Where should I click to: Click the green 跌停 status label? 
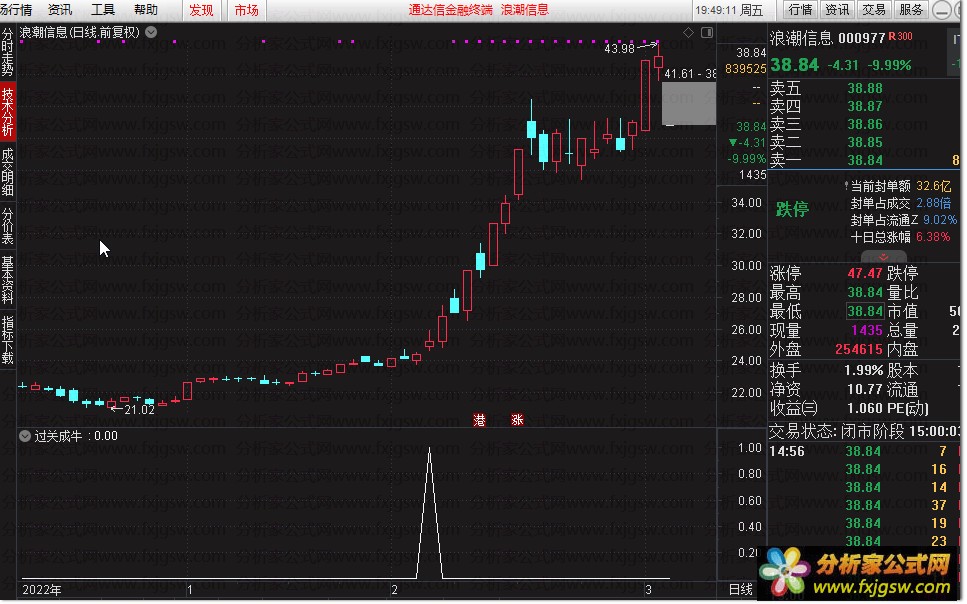tap(792, 210)
